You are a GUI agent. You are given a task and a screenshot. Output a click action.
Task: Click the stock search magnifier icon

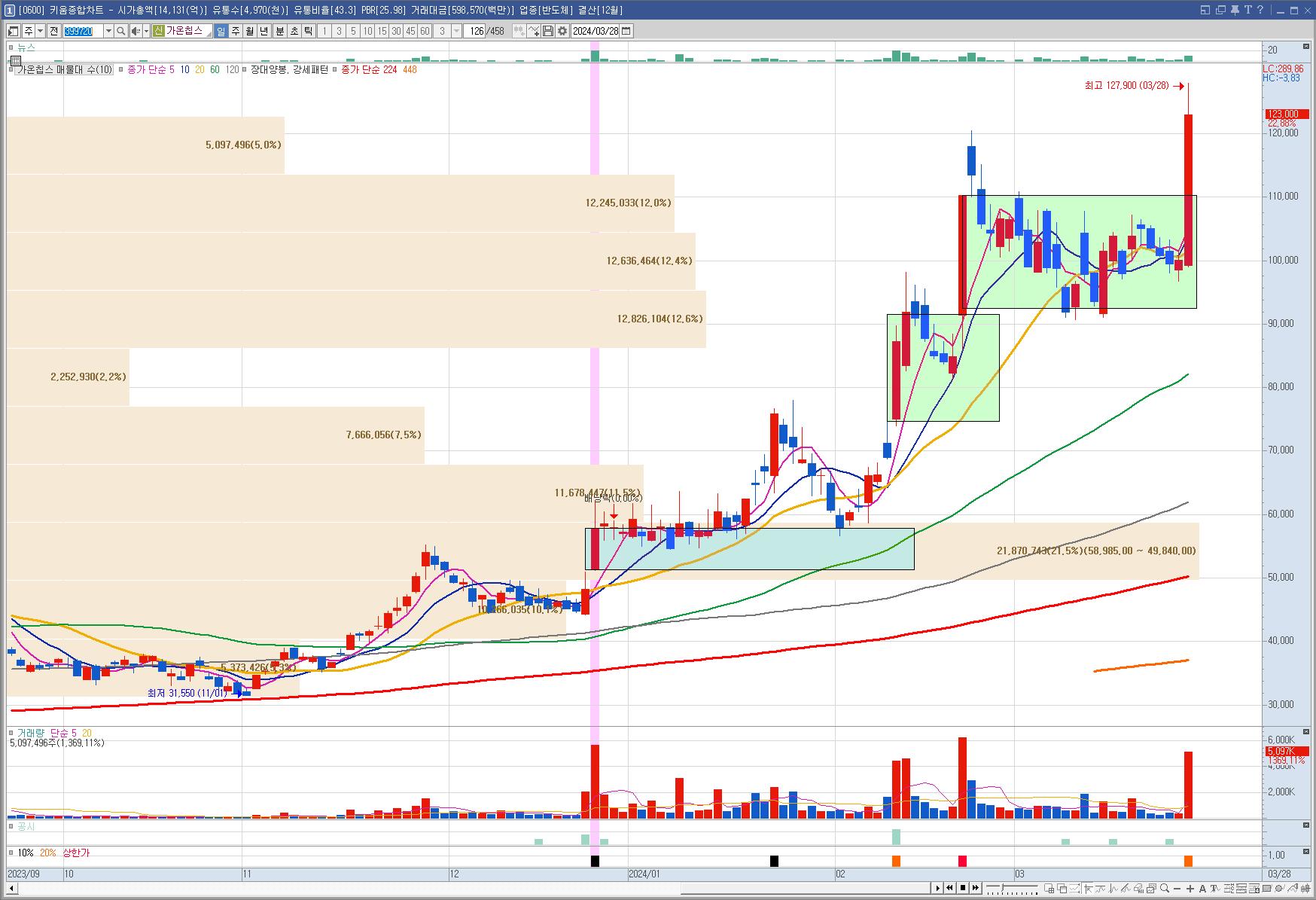[120, 31]
